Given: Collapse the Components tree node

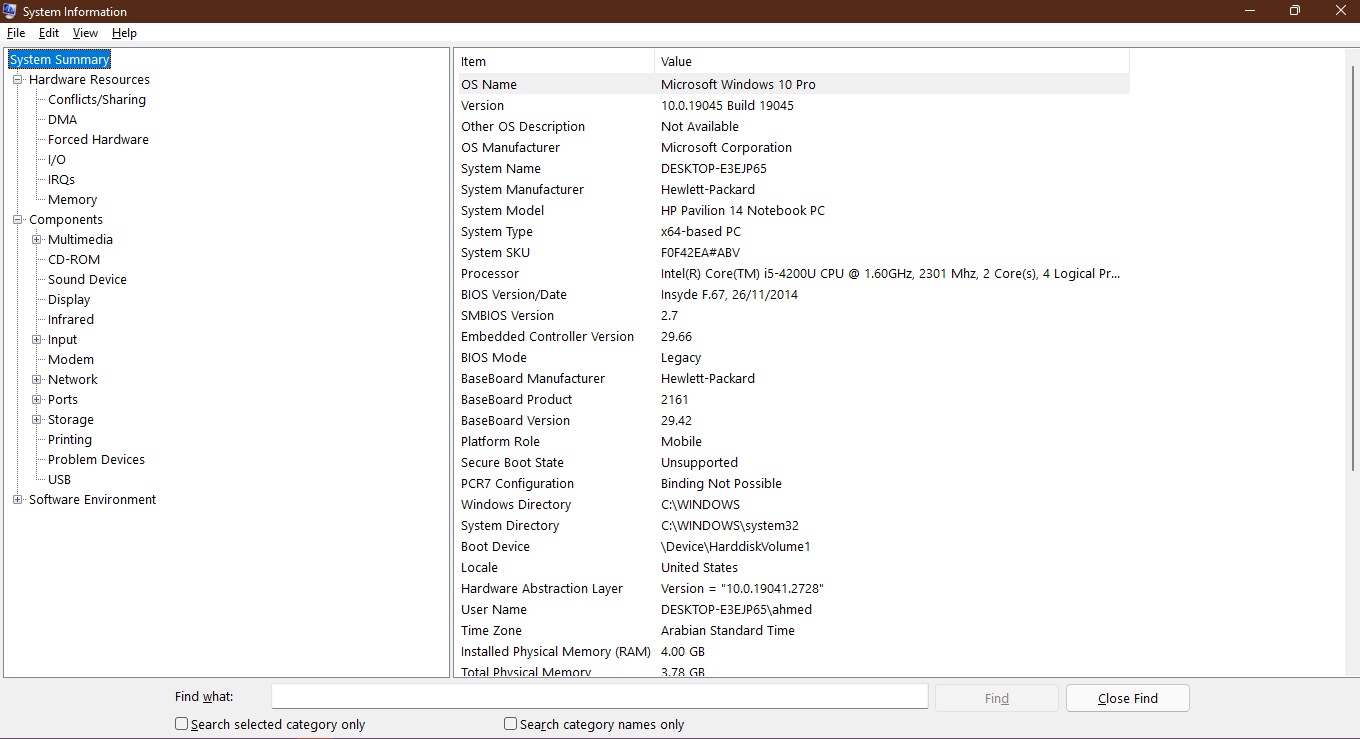Looking at the screenshot, I should coord(17,220).
